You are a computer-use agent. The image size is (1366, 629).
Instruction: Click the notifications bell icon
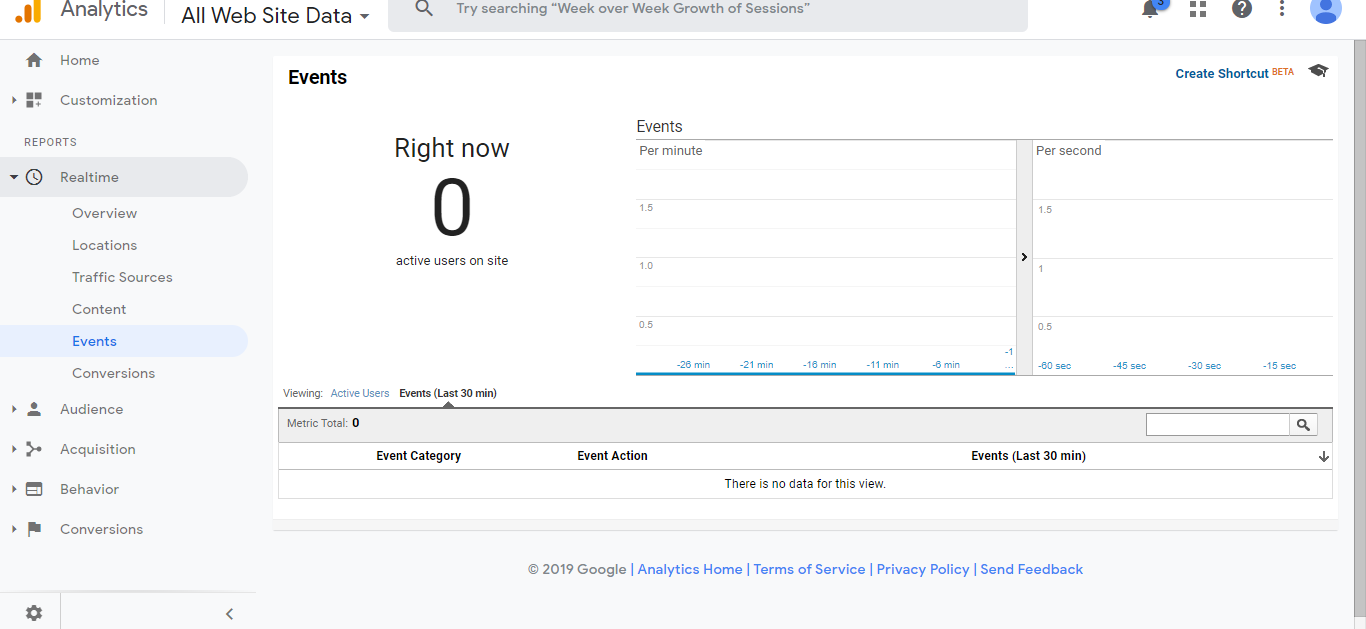coord(1151,9)
